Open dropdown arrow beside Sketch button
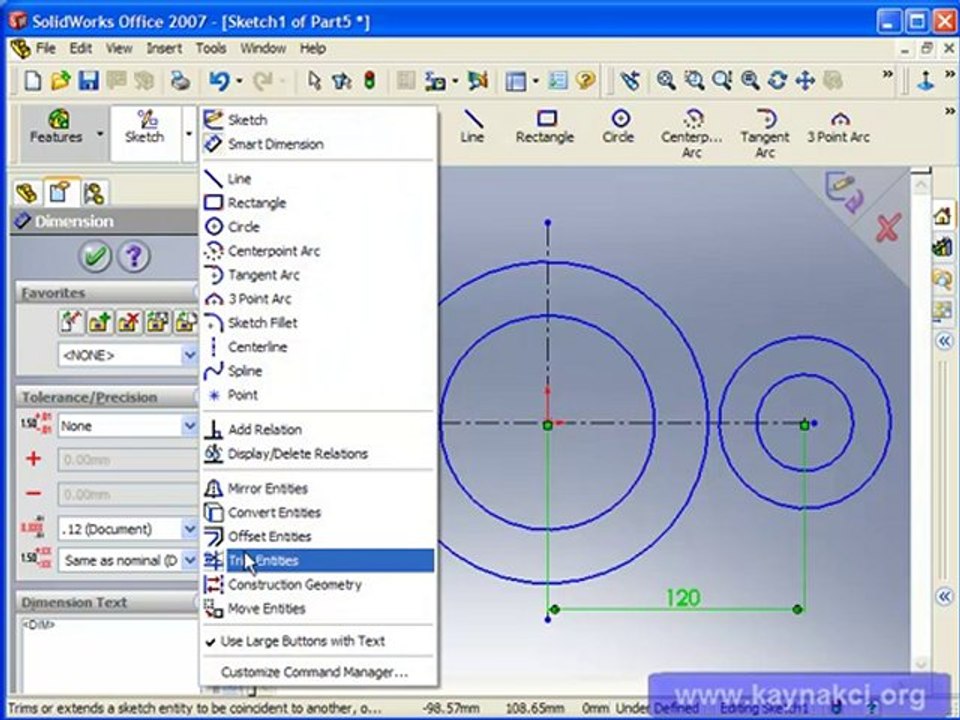 point(189,133)
